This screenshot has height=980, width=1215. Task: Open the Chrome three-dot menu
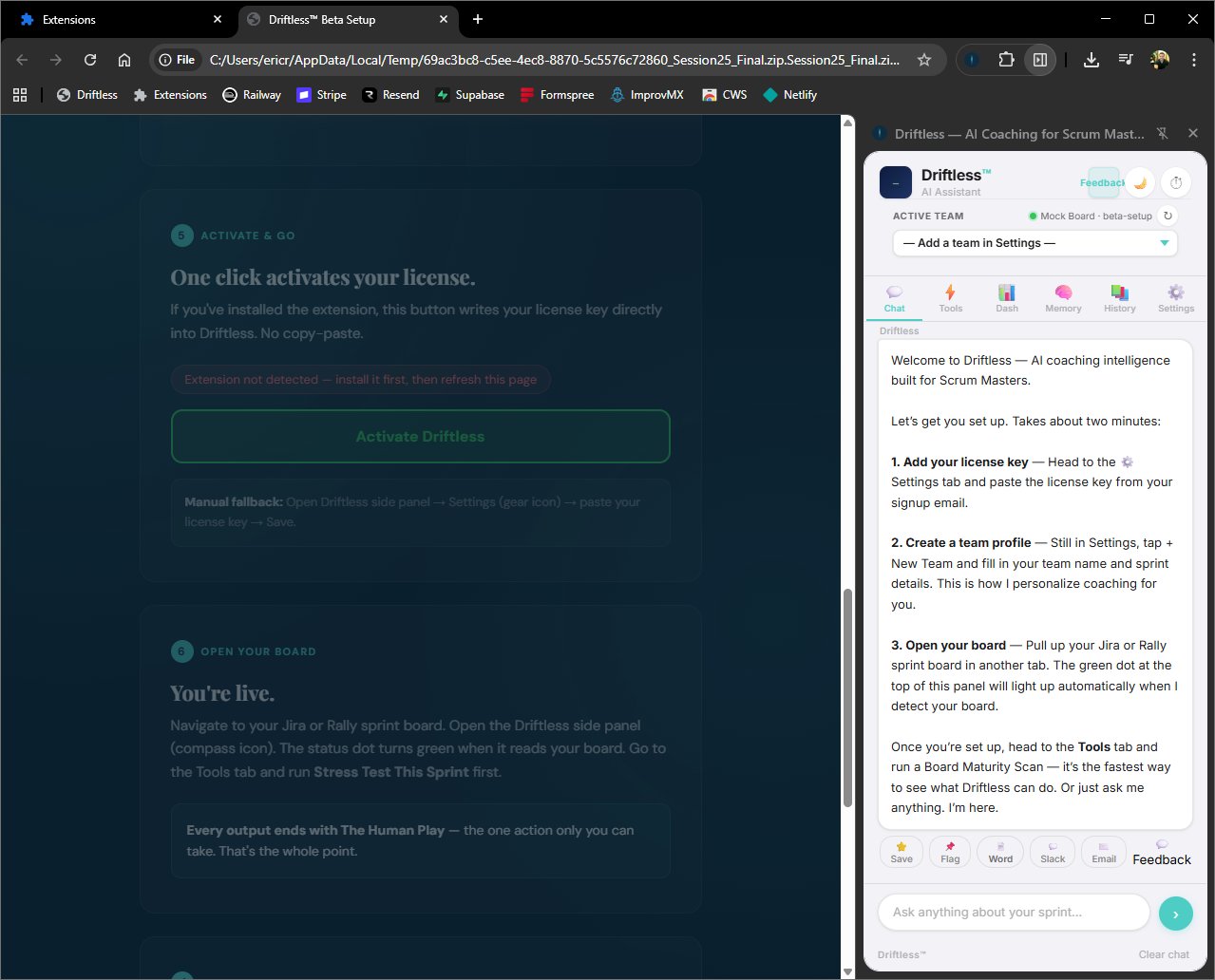[1193, 60]
